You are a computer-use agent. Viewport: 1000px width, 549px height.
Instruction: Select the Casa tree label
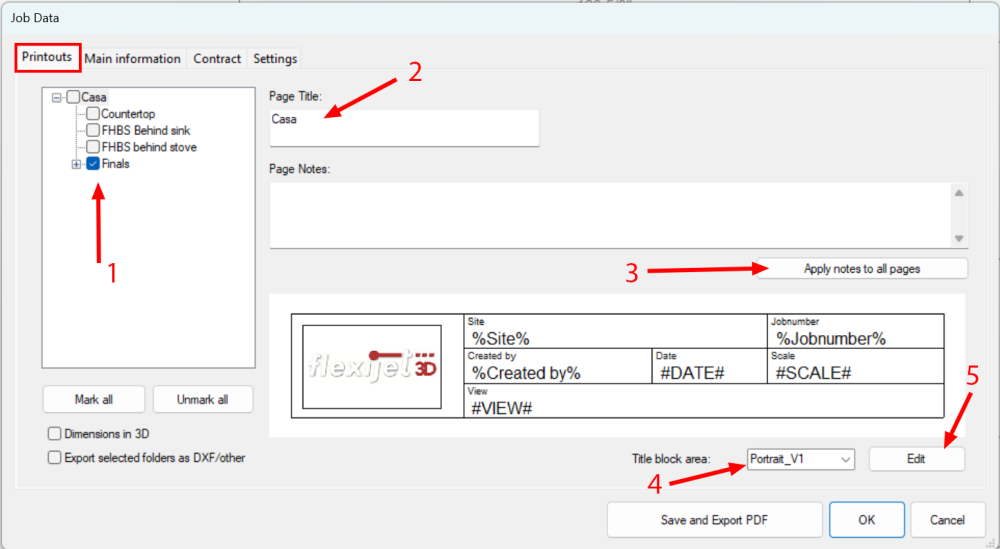click(x=94, y=98)
